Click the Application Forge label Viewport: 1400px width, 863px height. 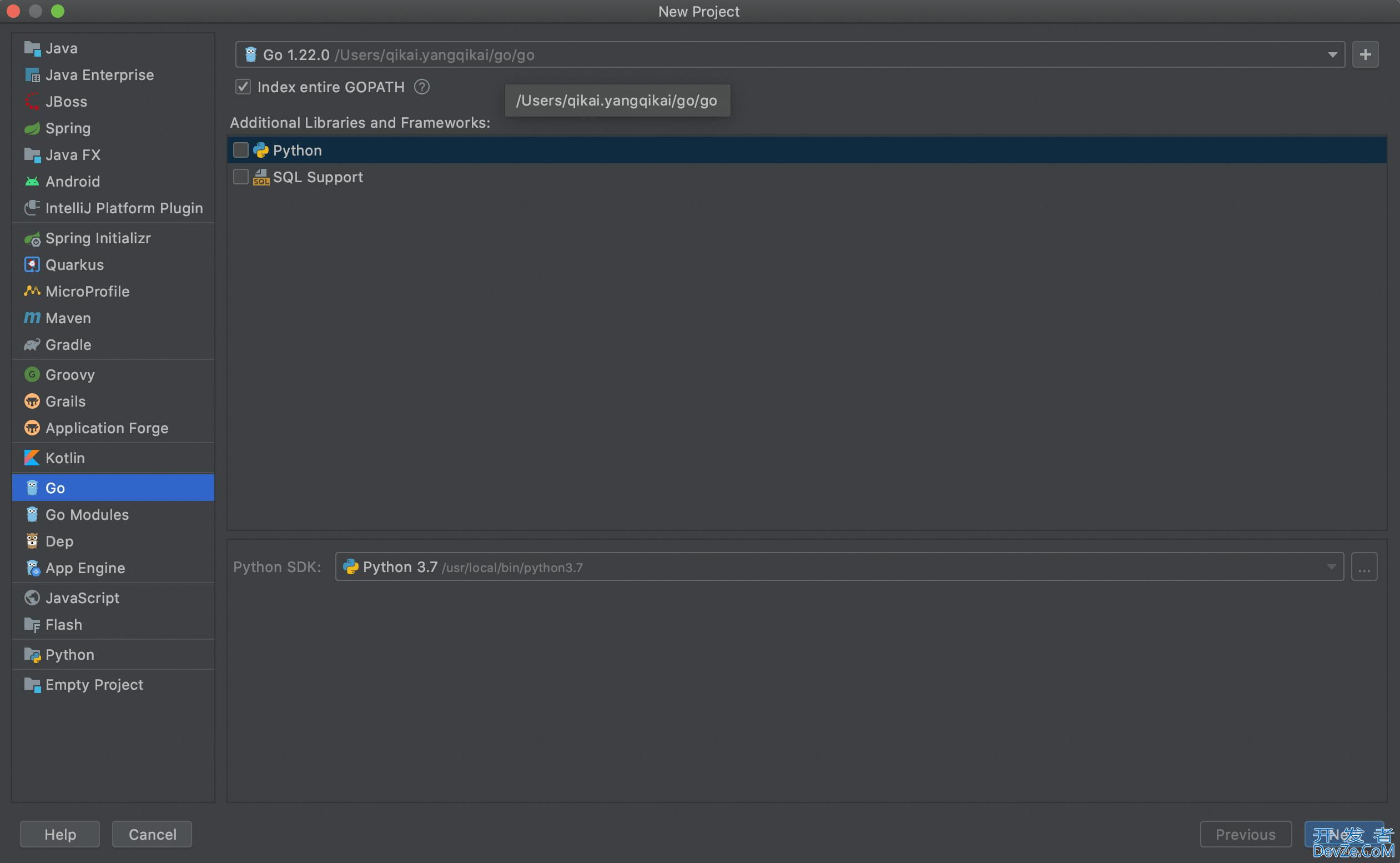coord(107,428)
